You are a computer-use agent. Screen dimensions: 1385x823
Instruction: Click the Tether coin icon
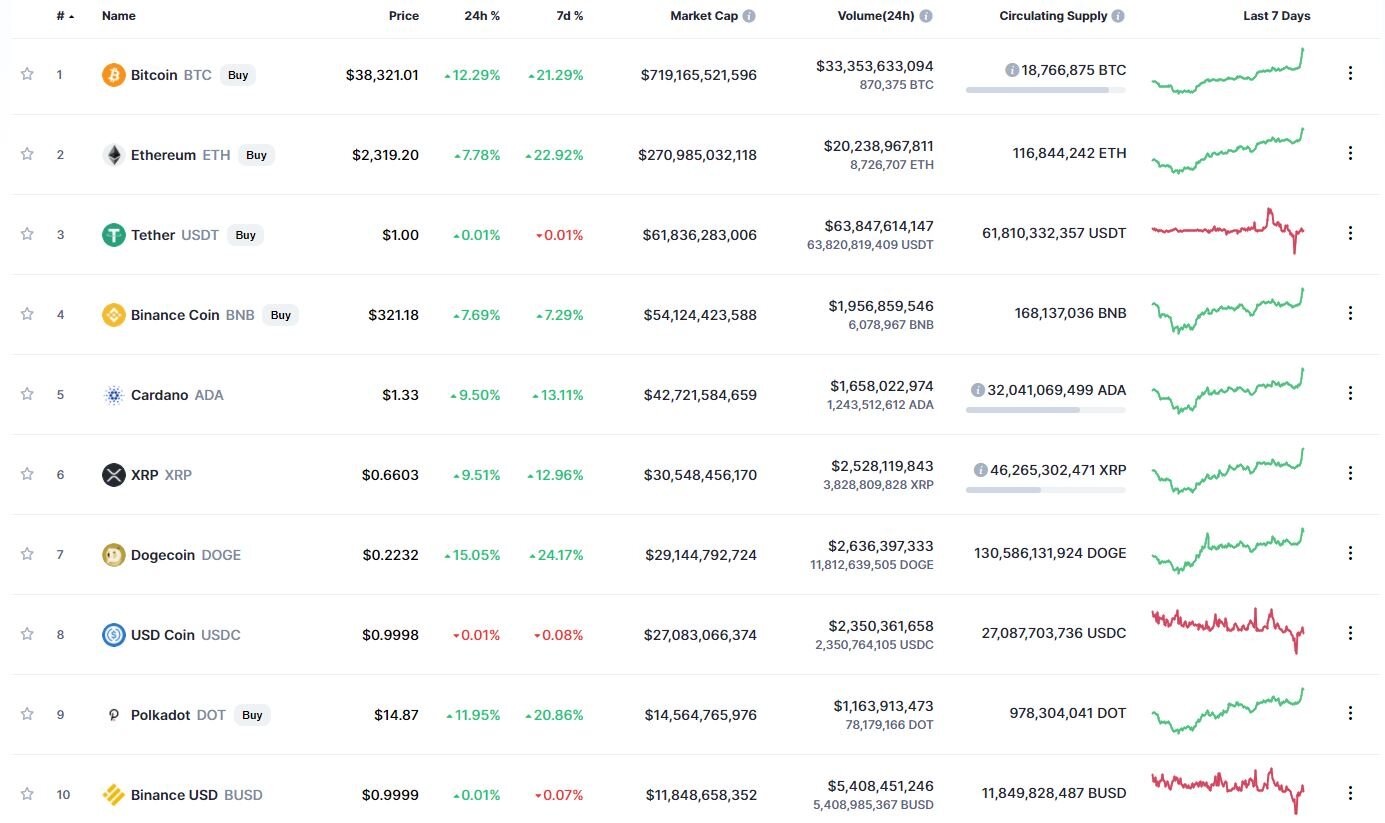[x=114, y=235]
